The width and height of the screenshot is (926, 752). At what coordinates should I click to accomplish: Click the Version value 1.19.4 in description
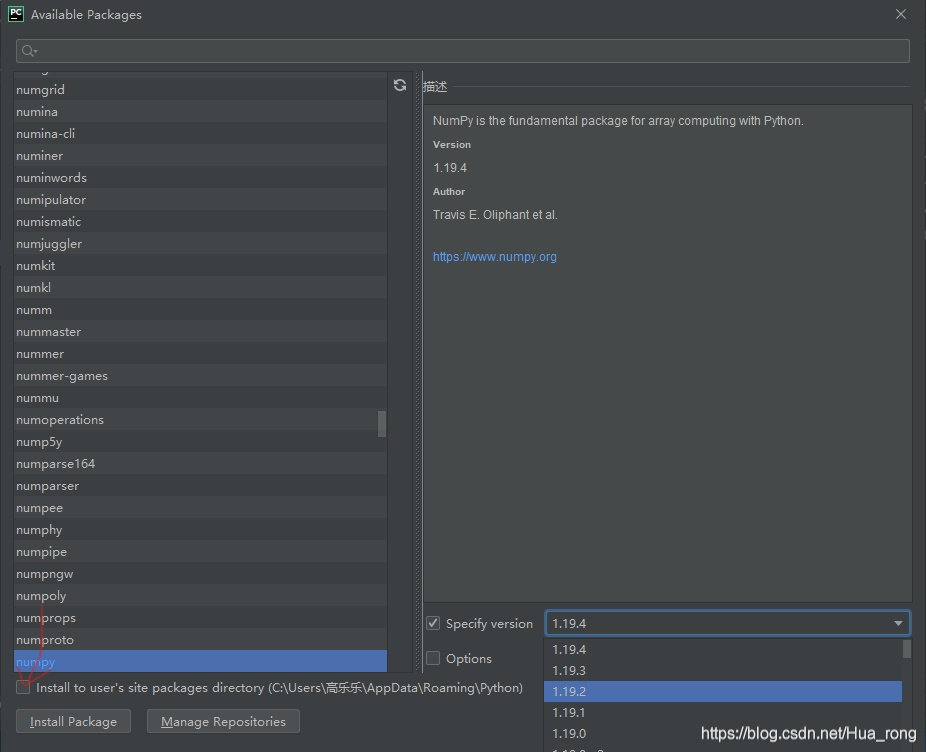pos(450,168)
